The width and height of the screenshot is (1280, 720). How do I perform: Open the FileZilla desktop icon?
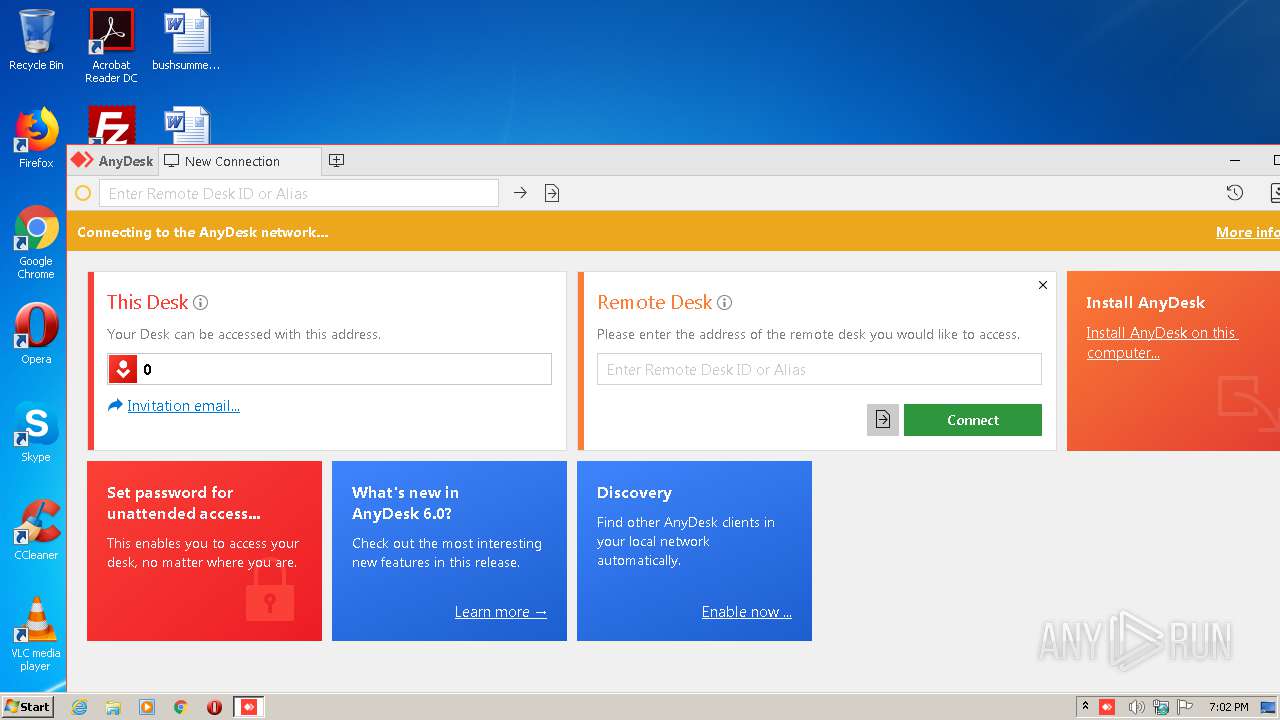click(111, 126)
